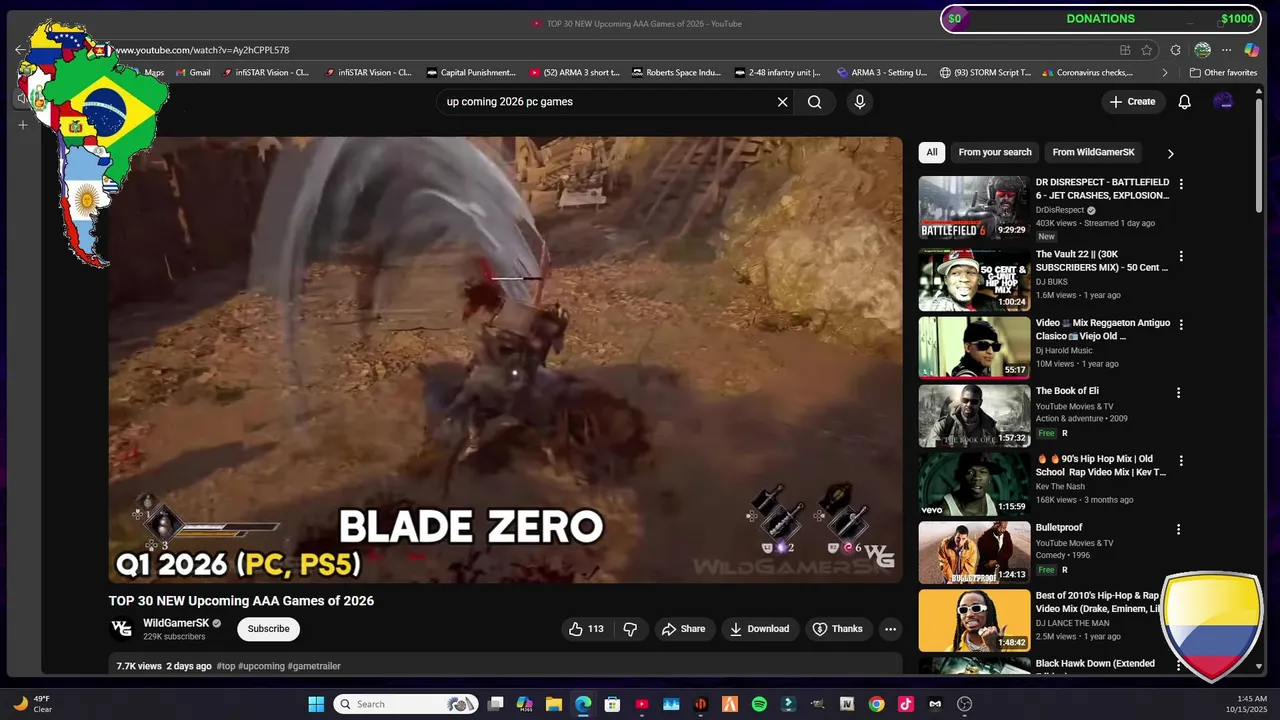Select the All filter chip

pyautogui.click(x=932, y=152)
